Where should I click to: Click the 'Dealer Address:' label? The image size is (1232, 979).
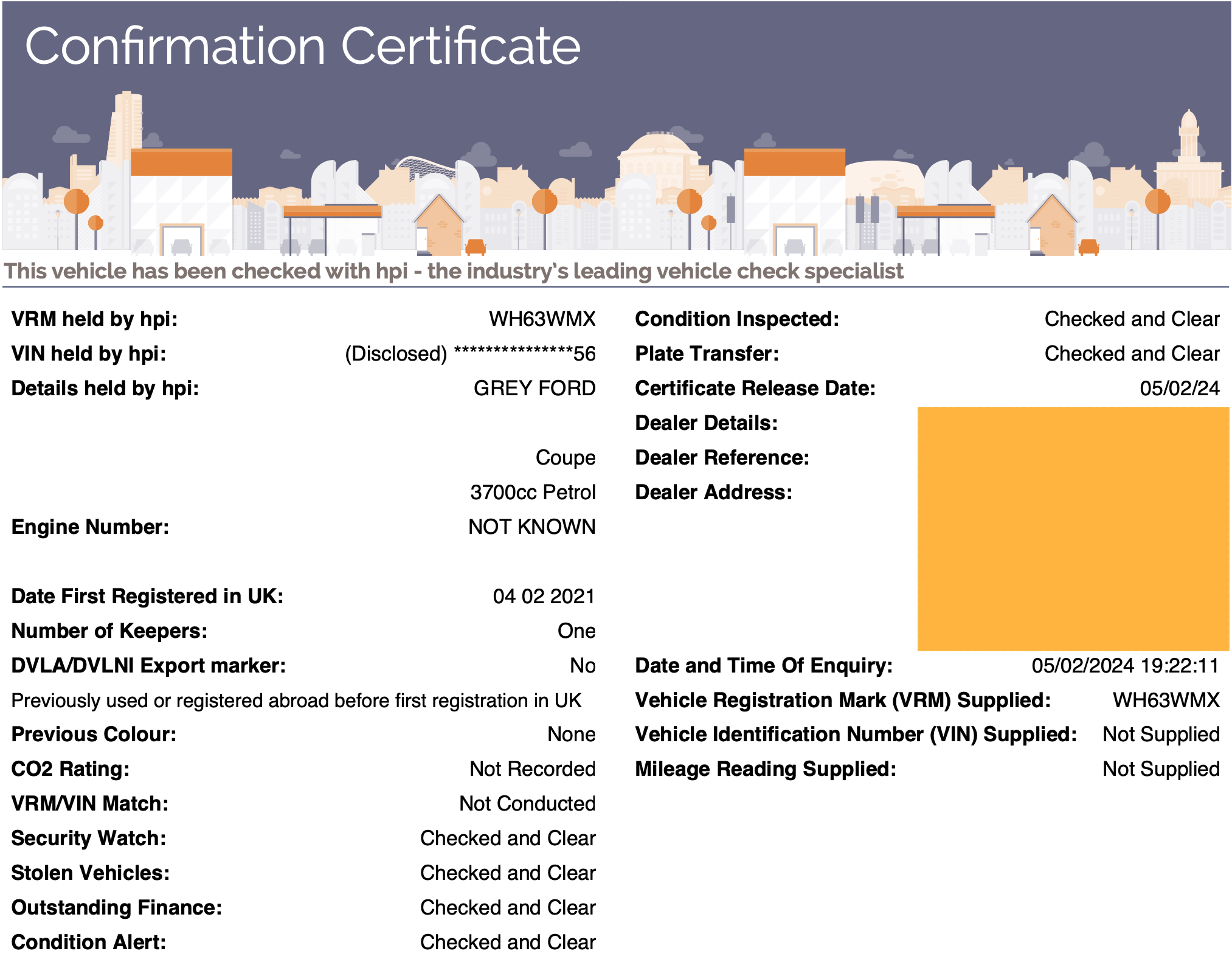(714, 492)
